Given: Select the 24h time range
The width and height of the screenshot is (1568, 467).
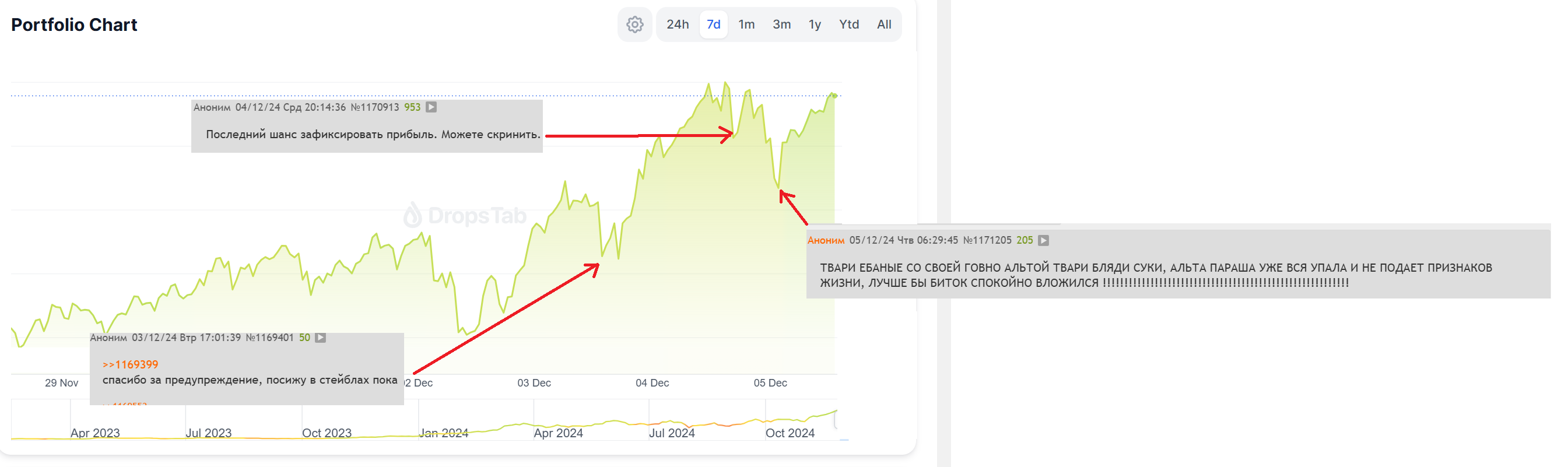Looking at the screenshot, I should pyautogui.click(x=678, y=24).
